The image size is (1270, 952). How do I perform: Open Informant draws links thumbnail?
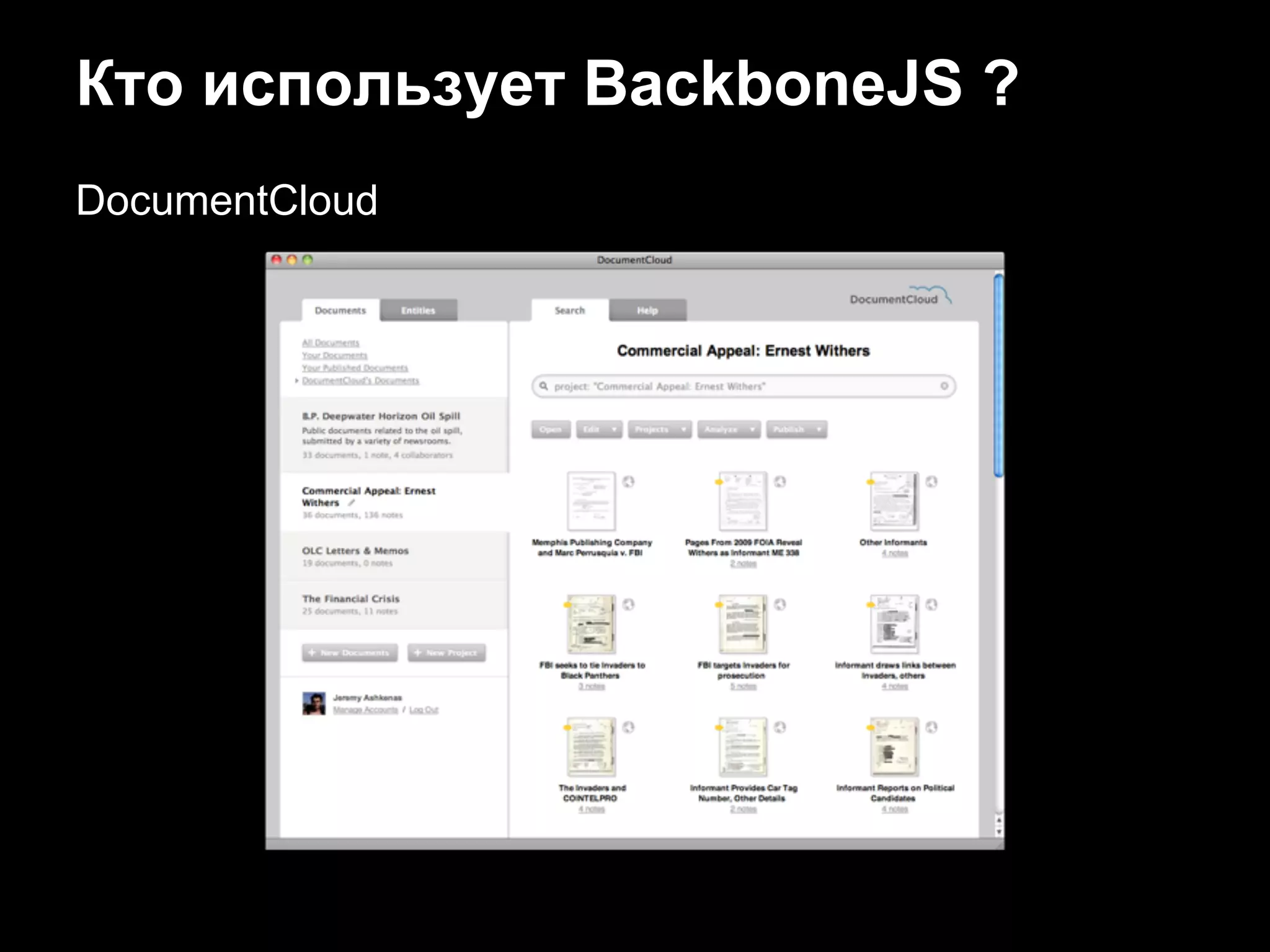pyautogui.click(x=894, y=624)
